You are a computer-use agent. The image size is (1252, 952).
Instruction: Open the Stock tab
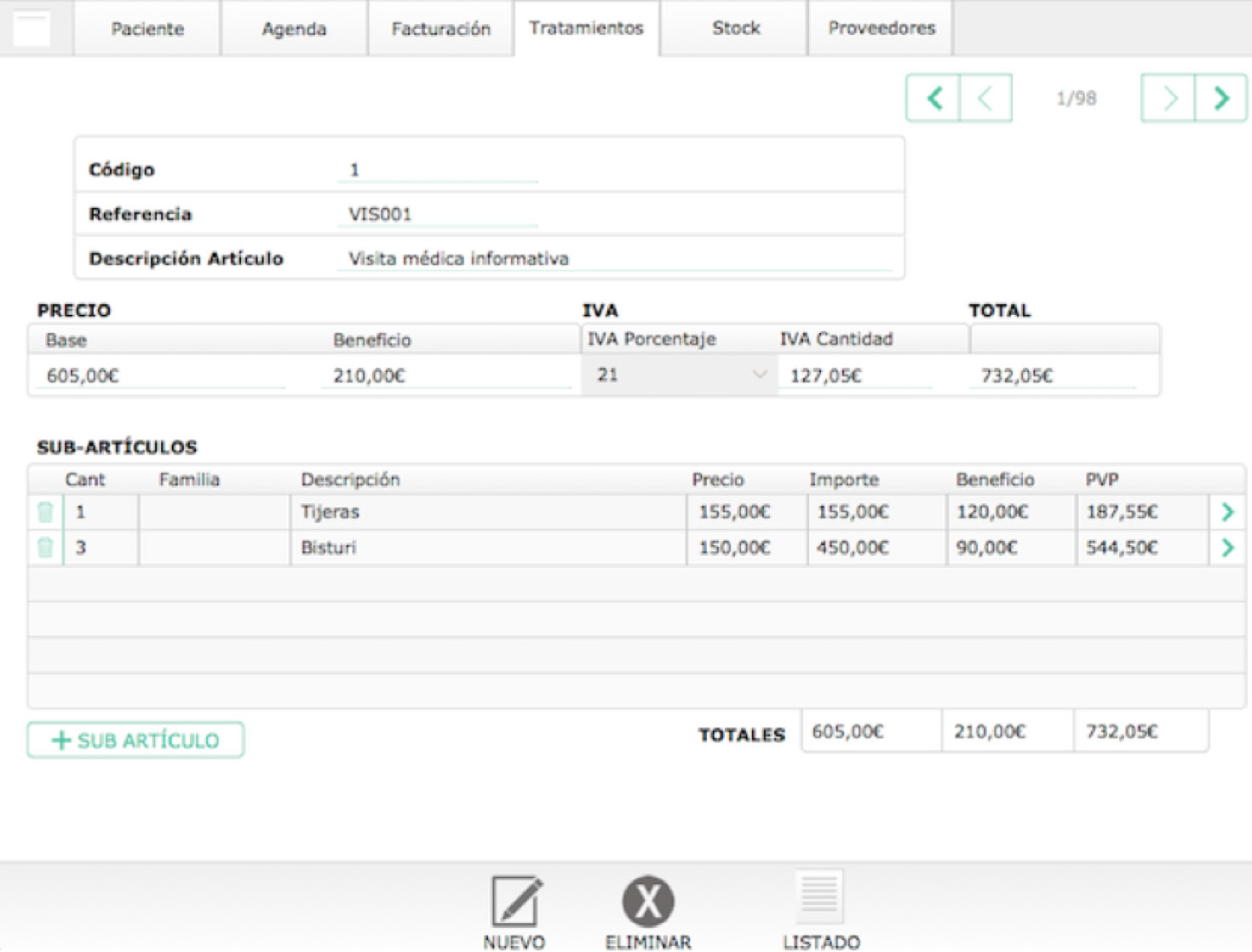pyautogui.click(x=735, y=28)
